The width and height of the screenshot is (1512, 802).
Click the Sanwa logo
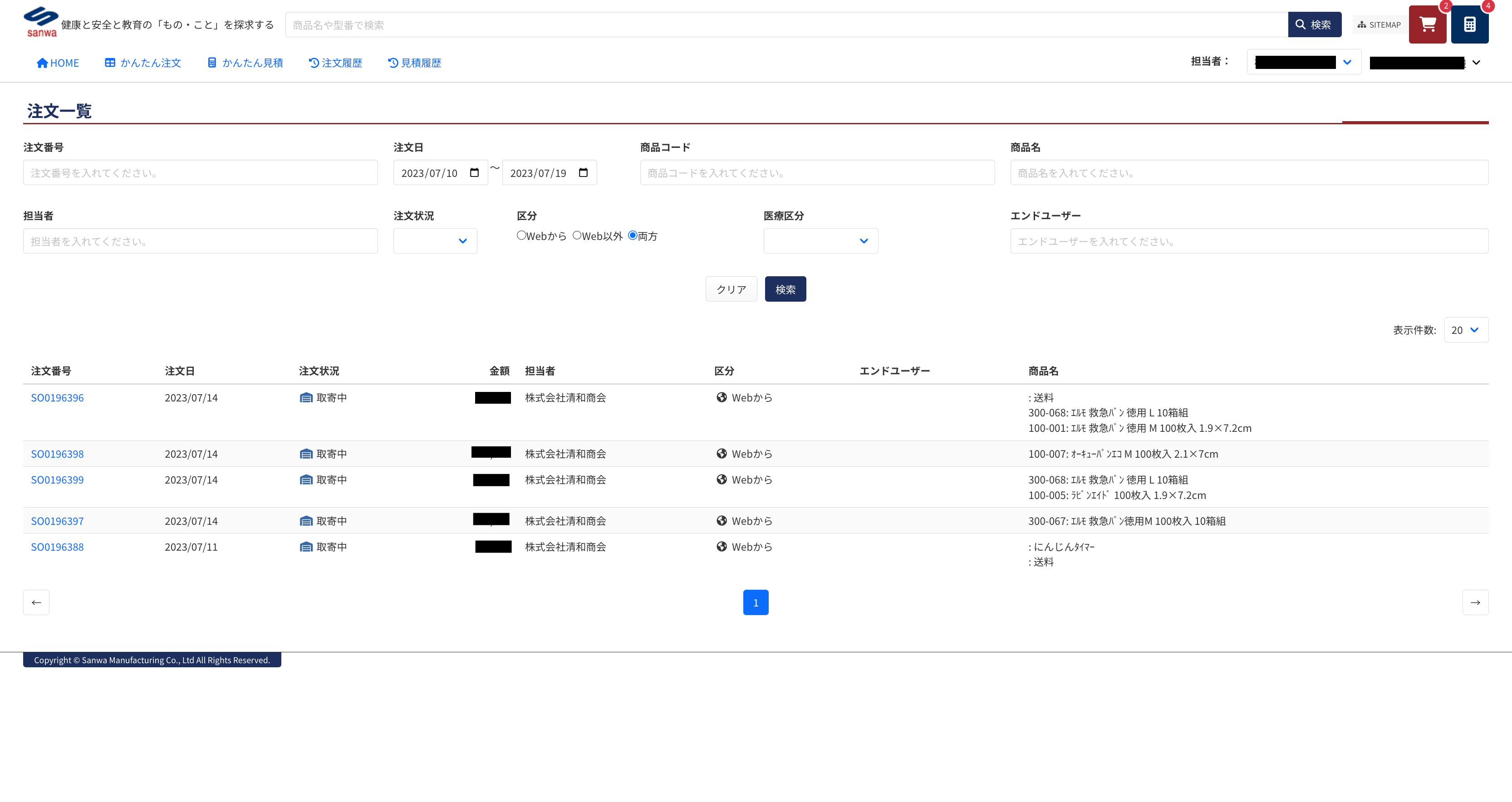pos(41,22)
